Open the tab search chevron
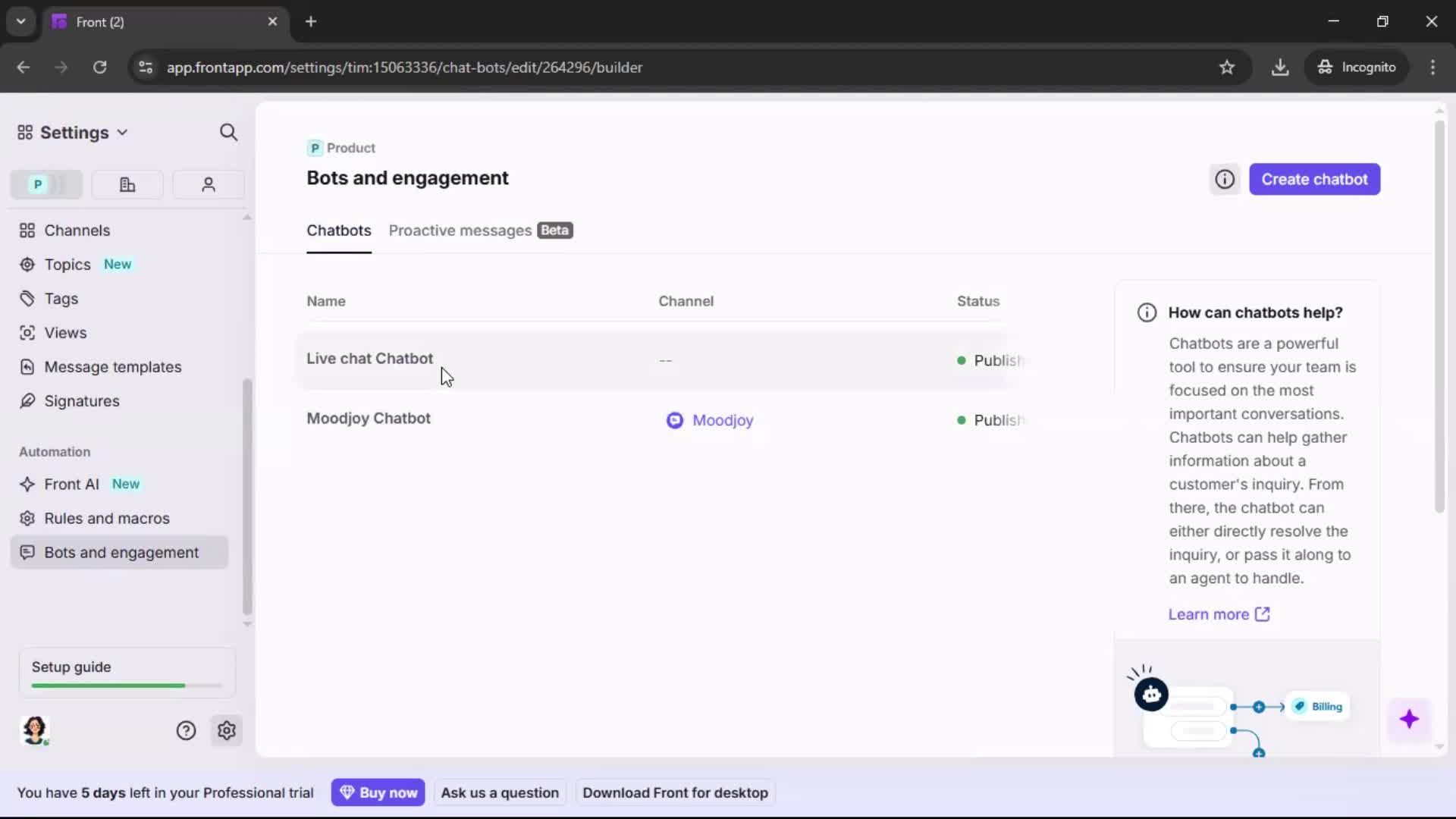 pos(20,21)
